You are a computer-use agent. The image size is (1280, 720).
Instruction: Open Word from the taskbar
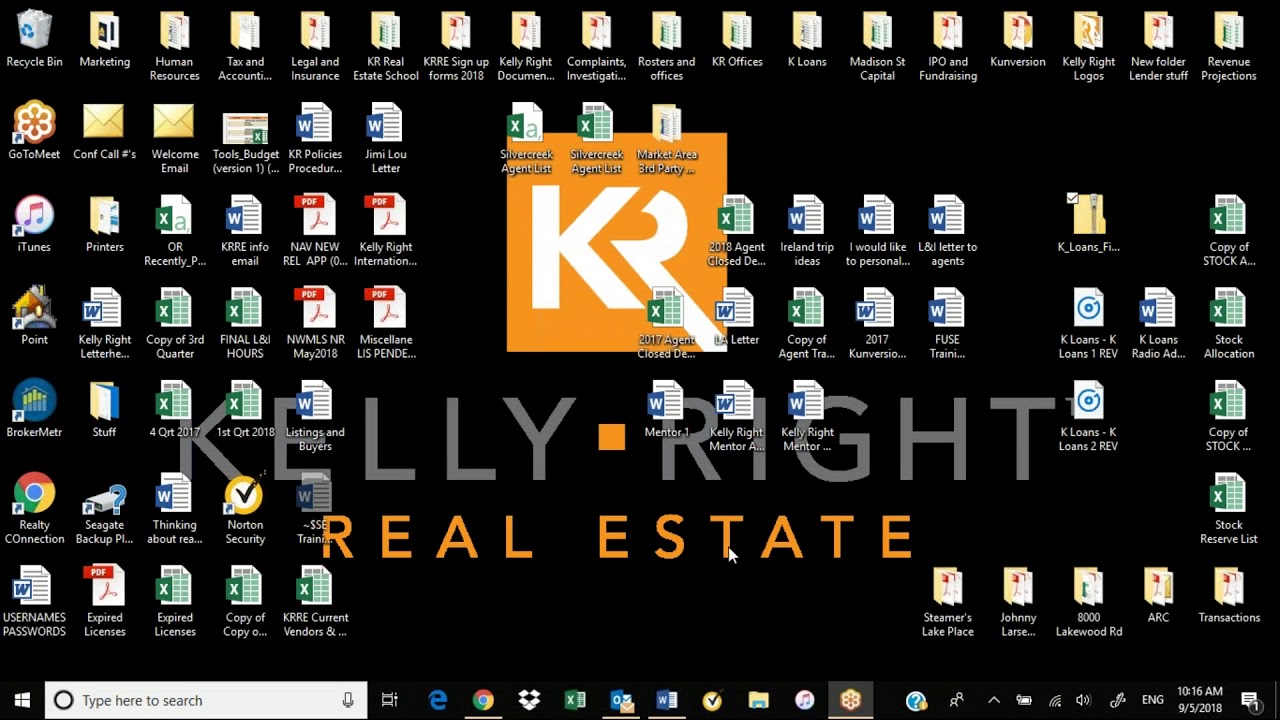pyautogui.click(x=667, y=700)
